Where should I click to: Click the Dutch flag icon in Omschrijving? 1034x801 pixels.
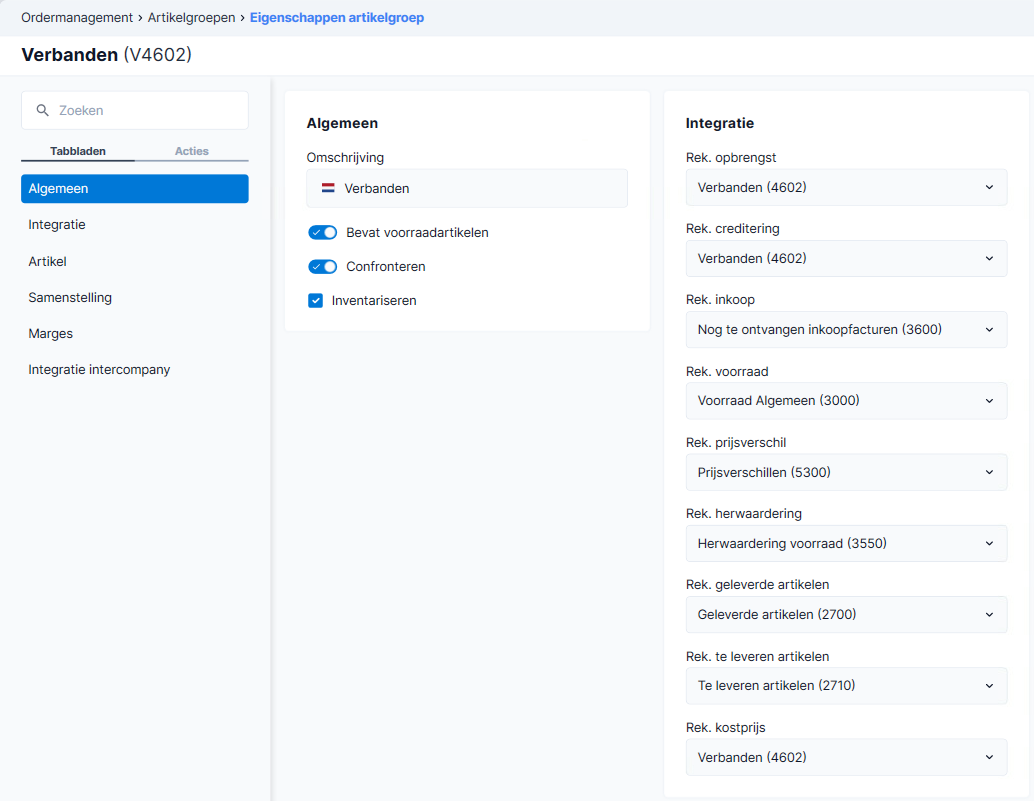coord(328,188)
